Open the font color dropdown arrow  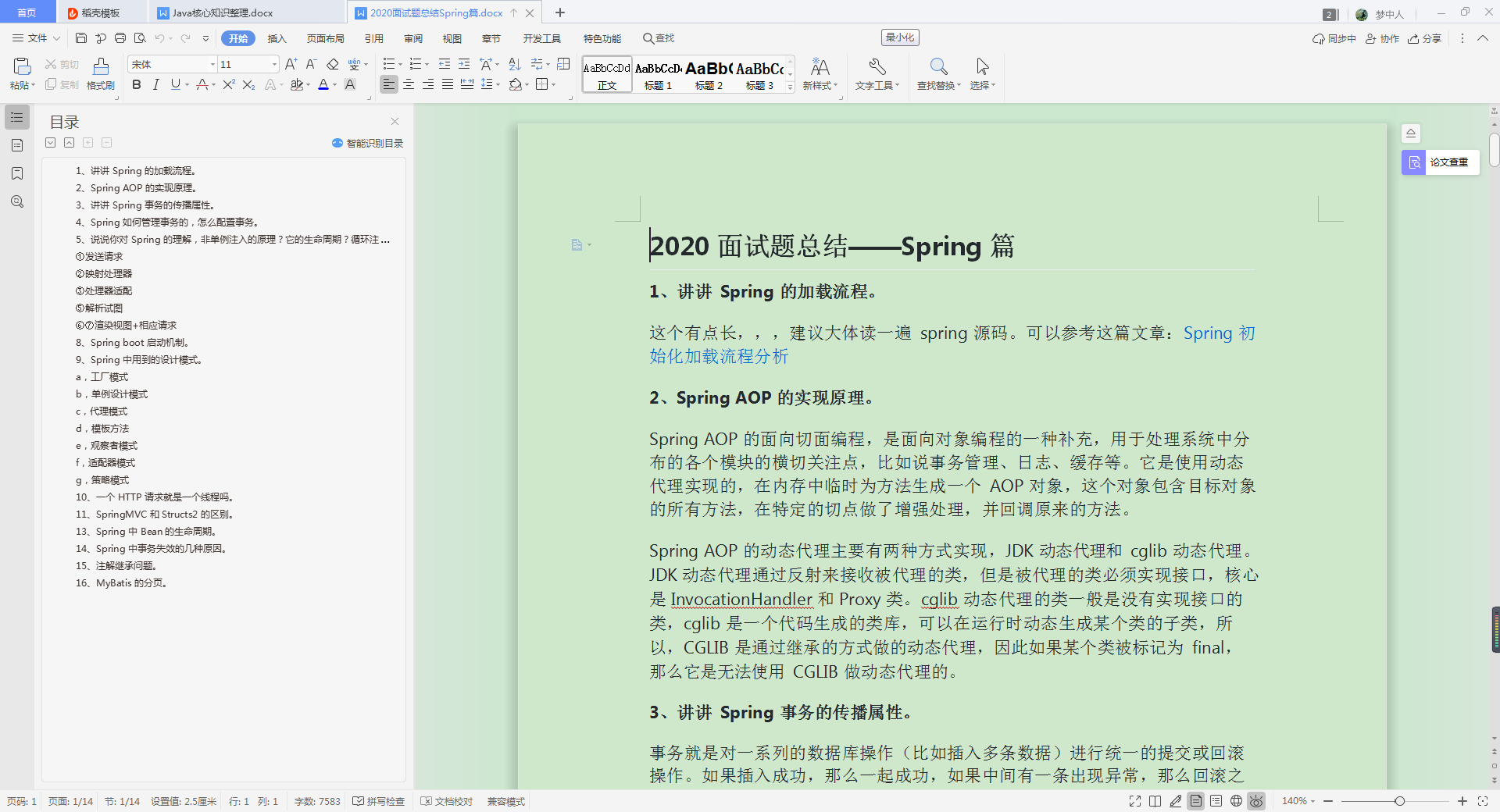pos(335,84)
